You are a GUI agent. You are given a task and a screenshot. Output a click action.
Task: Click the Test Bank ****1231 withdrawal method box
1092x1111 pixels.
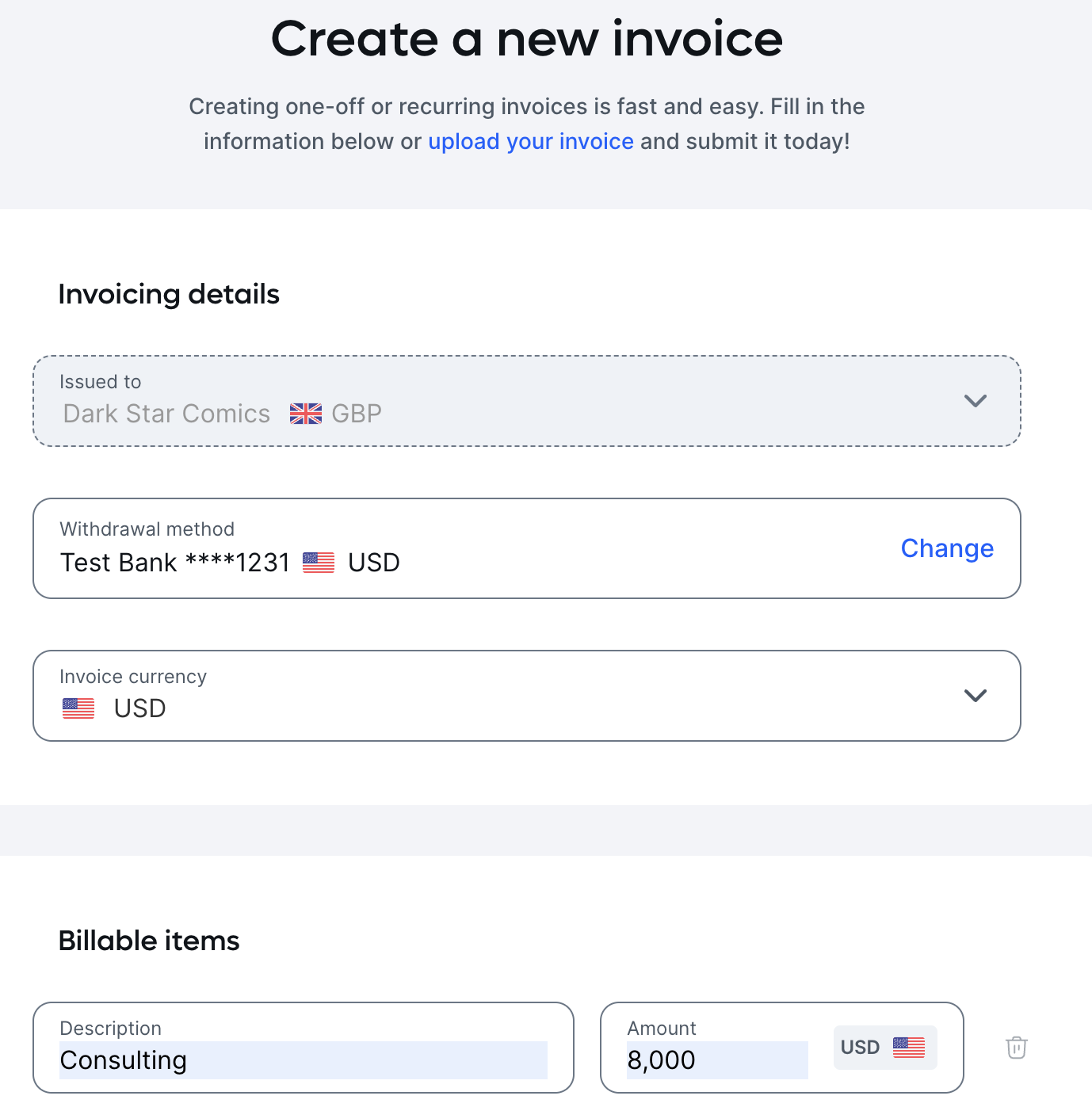coord(527,548)
